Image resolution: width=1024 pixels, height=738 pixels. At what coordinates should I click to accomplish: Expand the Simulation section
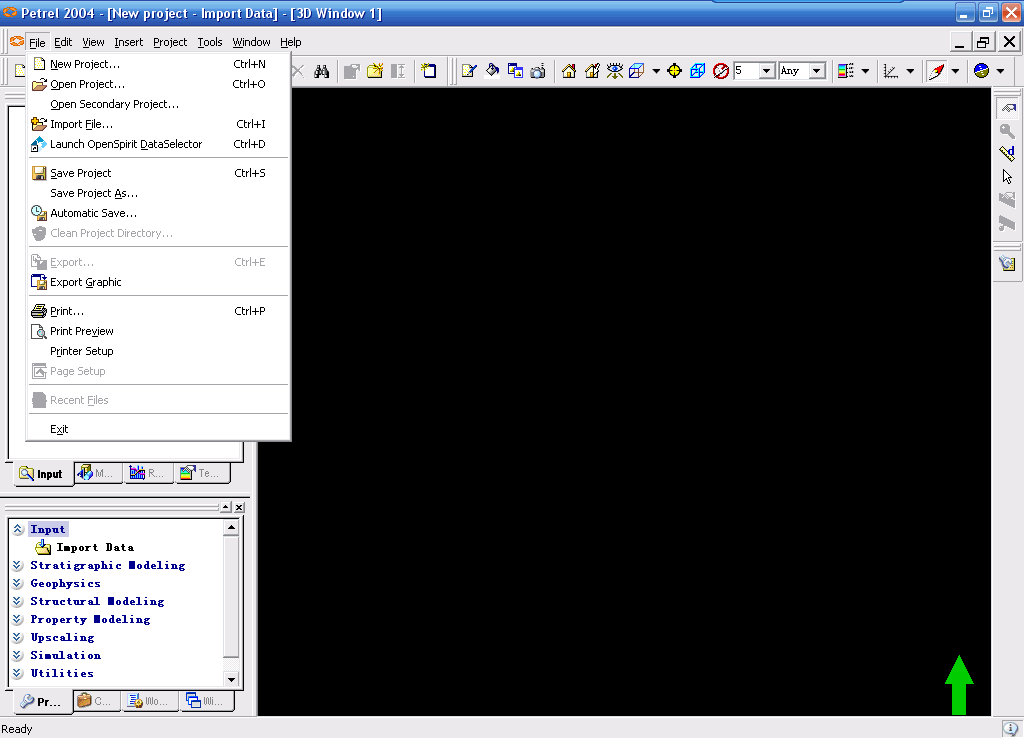[x=18, y=655]
